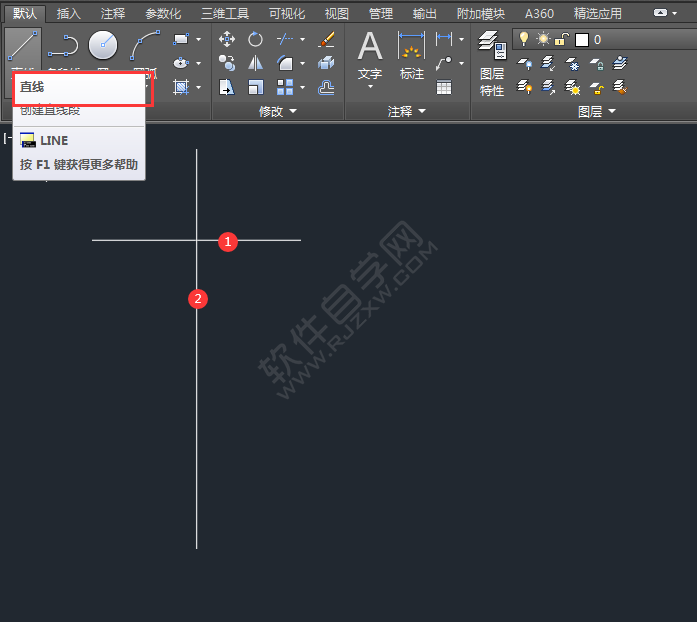Image resolution: width=697 pixels, height=622 pixels.
Task: Switch to the 插入 ribbon tab
Action: pos(69,14)
